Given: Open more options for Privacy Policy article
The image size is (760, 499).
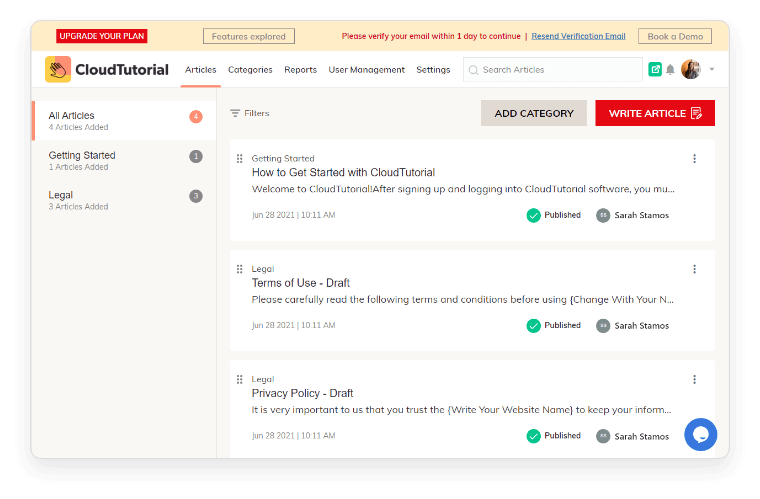Looking at the screenshot, I should coord(694,379).
